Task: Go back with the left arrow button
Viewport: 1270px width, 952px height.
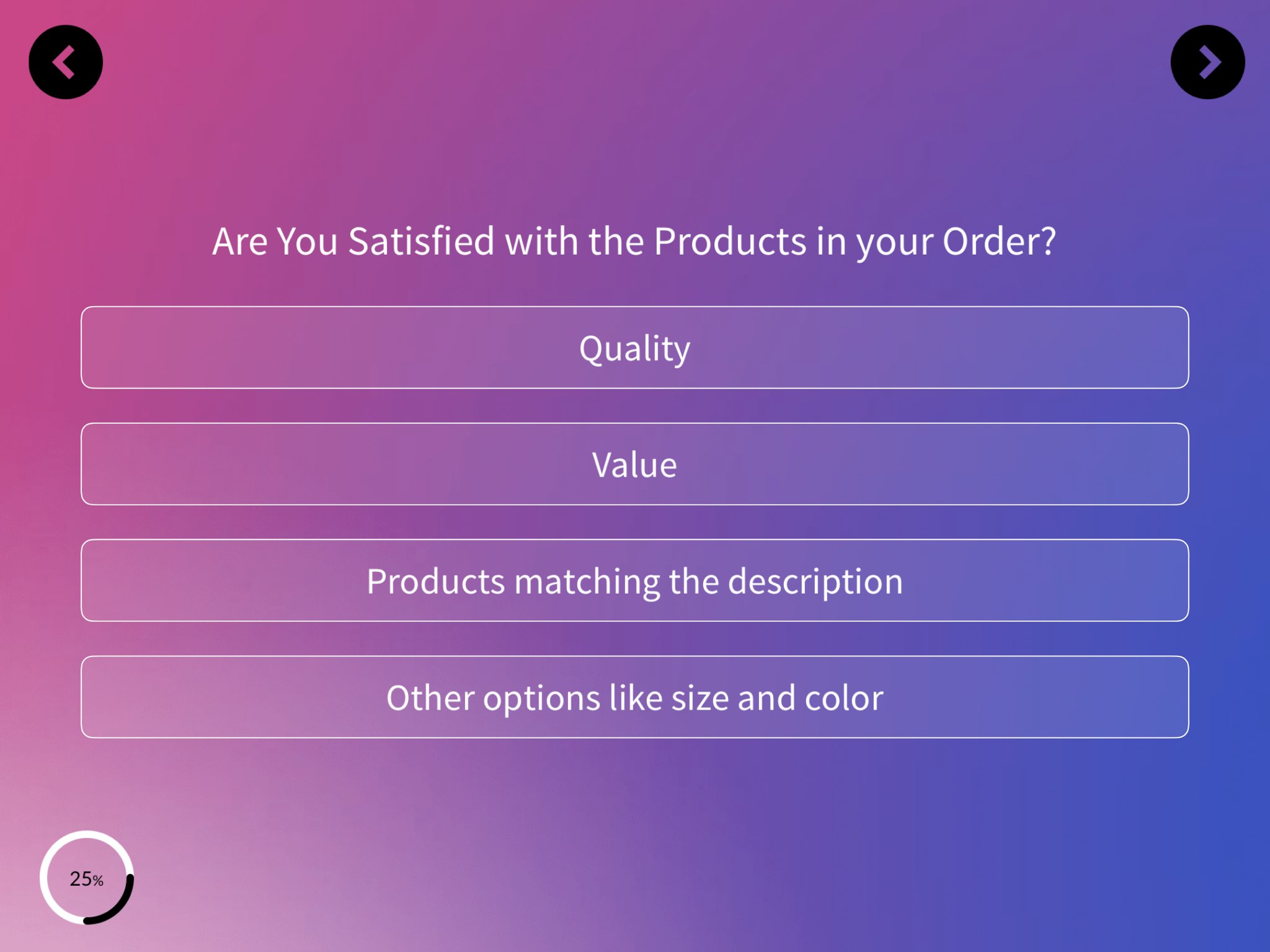Action: pyautogui.click(x=66, y=62)
